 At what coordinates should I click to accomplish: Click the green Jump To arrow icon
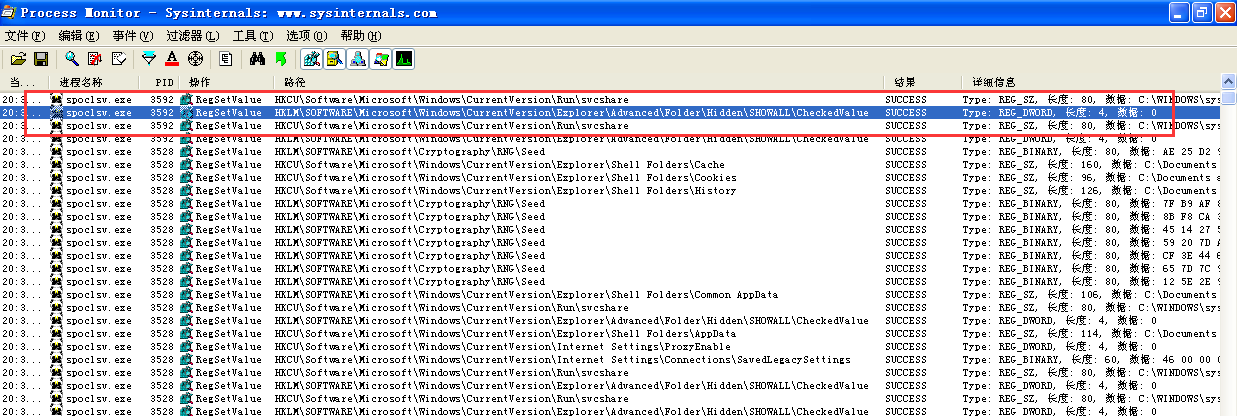(280, 59)
